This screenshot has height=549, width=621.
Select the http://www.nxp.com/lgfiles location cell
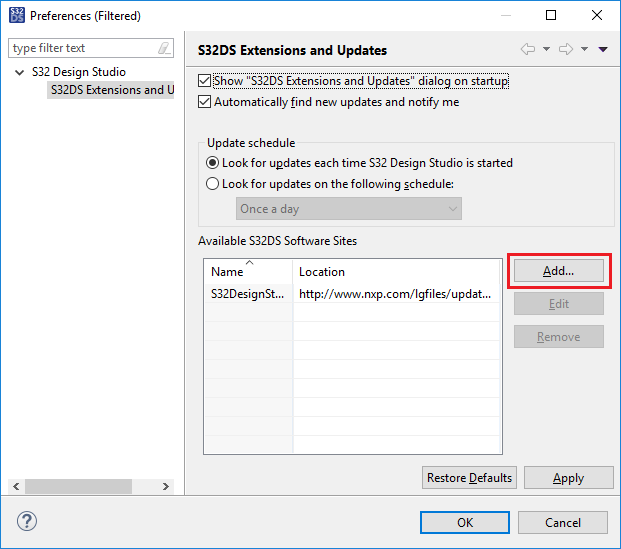point(396,294)
